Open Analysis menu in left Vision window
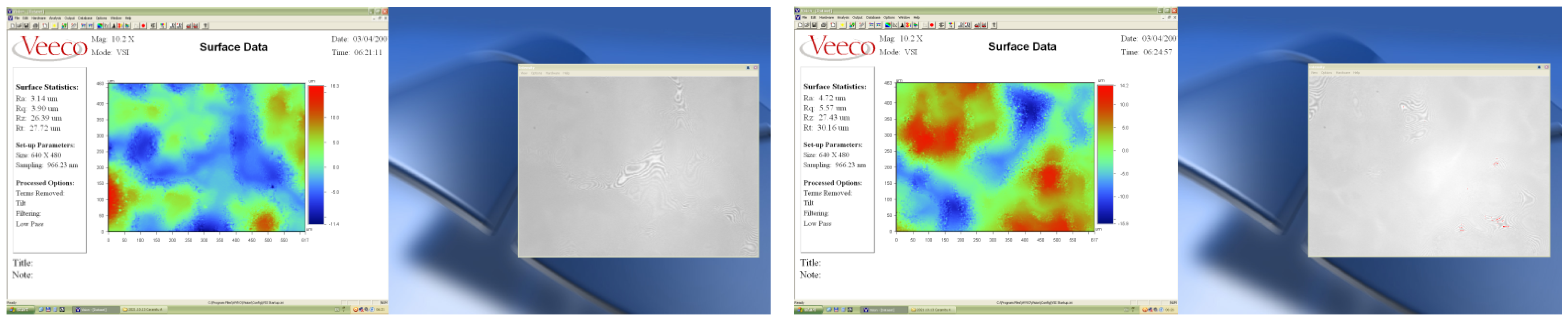The height and width of the screenshot is (321, 1568). 55,18
